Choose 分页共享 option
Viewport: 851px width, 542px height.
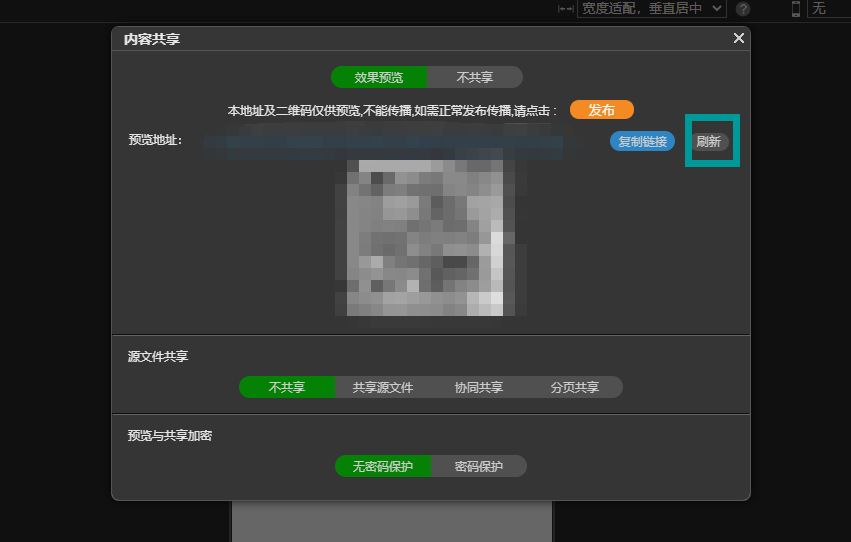[x=575, y=387]
